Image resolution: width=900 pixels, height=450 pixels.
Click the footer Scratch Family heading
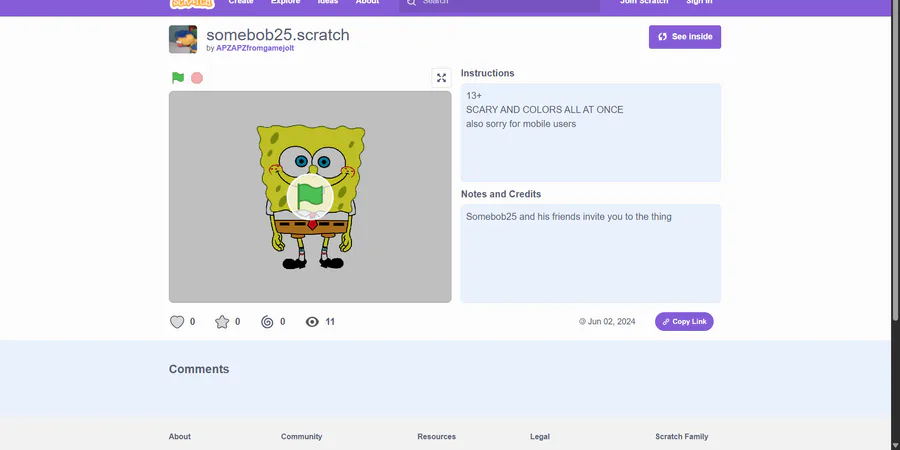[x=681, y=436]
